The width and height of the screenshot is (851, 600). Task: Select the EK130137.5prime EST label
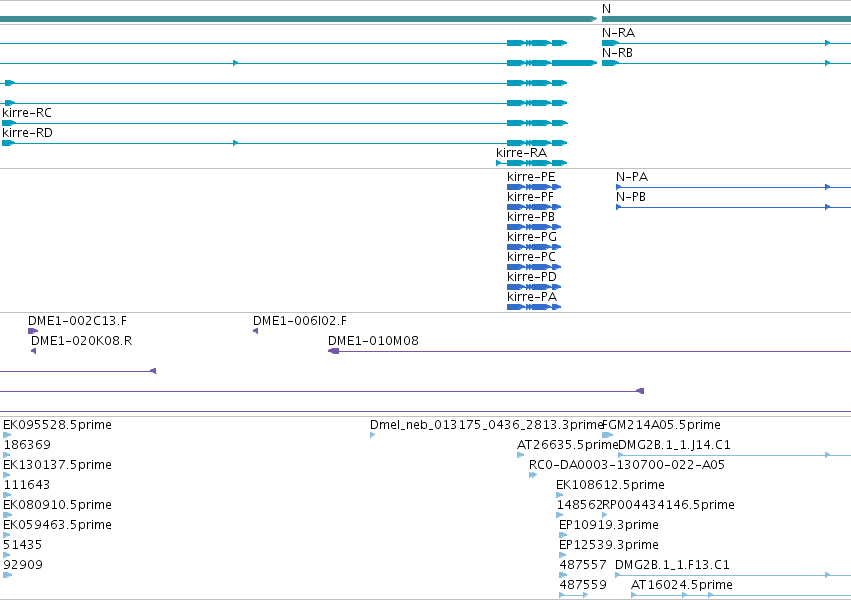tap(58, 465)
